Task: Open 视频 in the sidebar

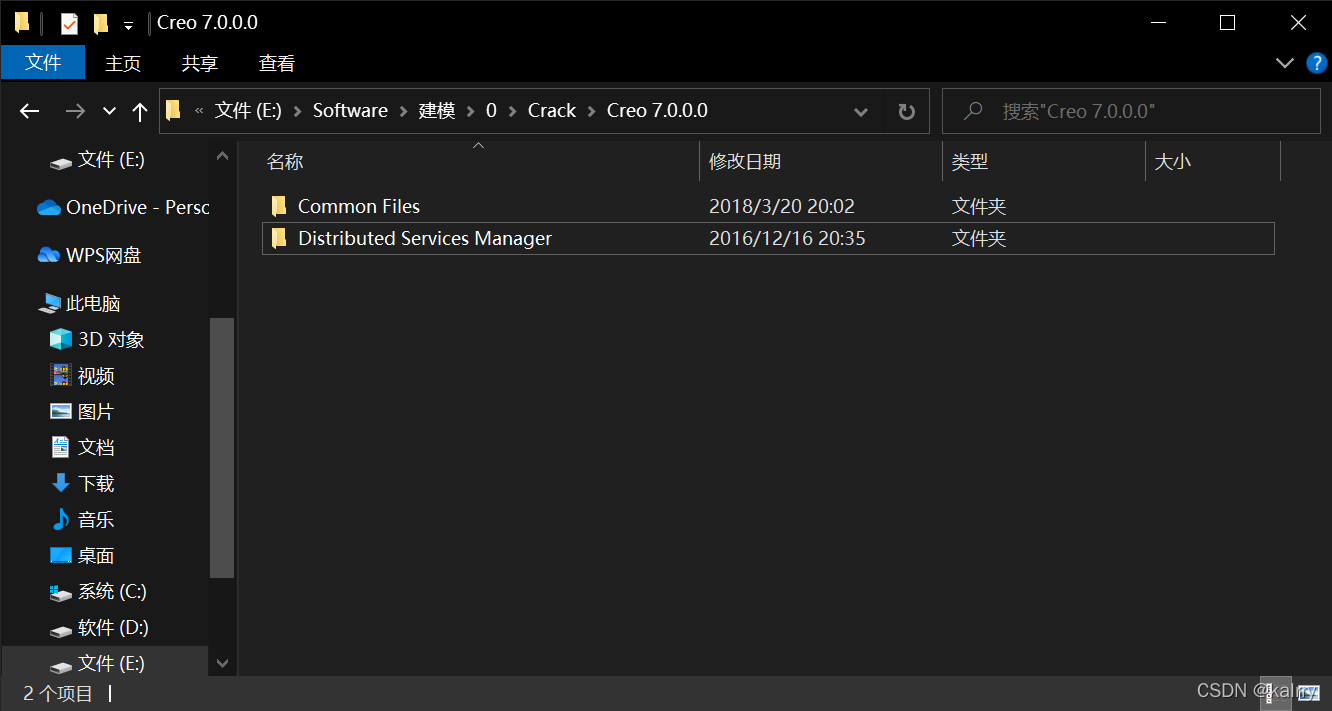Action: coord(82,376)
